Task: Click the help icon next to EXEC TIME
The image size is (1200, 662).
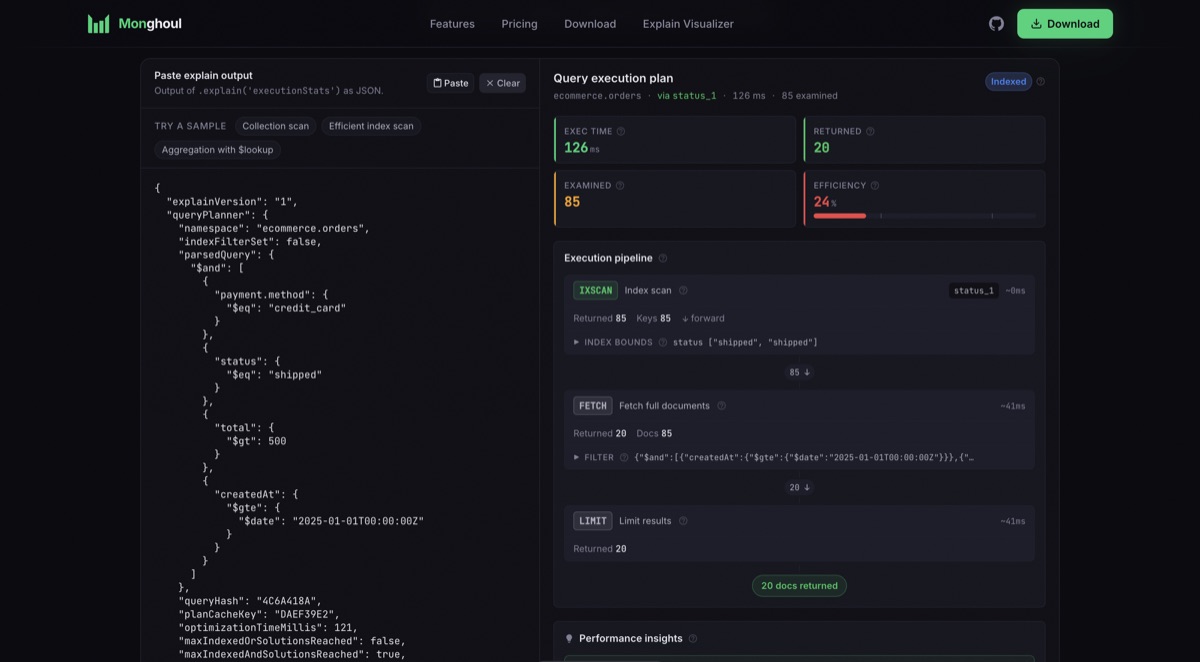Action: point(621,131)
